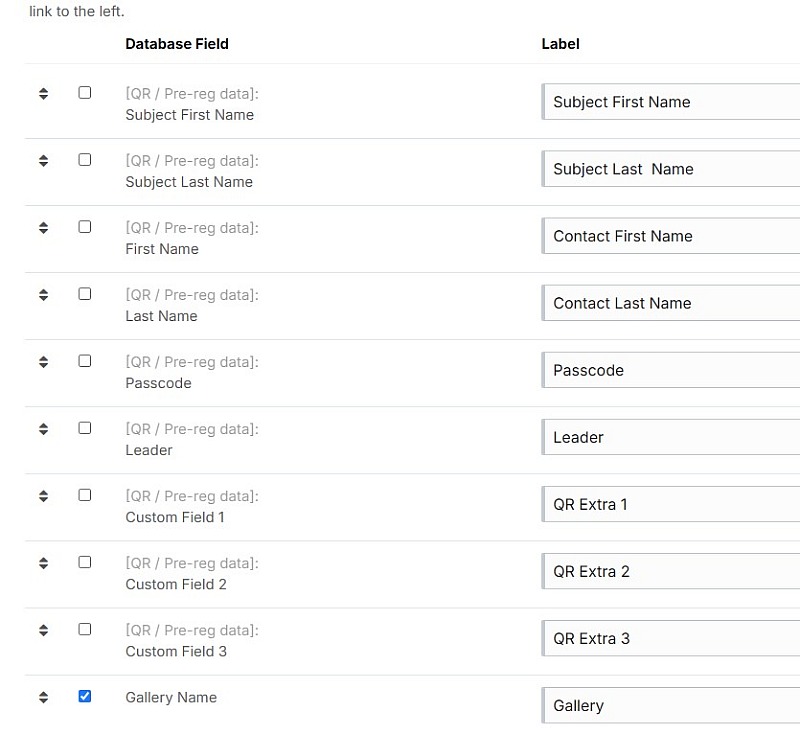Click the sort handle for Custom Field 1
Screen dimensions: 800x734
pyautogui.click(x=43, y=496)
